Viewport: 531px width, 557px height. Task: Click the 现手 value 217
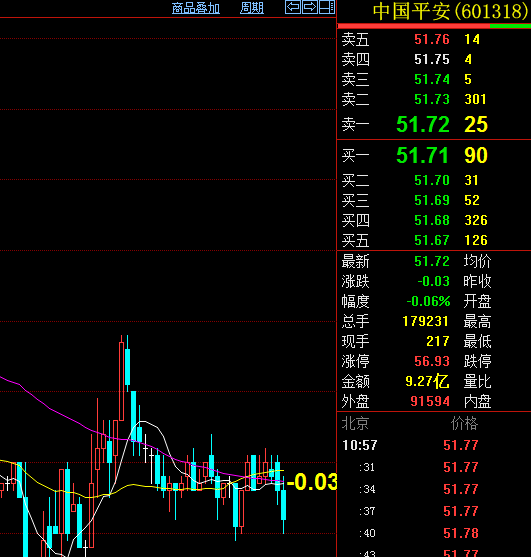point(438,341)
